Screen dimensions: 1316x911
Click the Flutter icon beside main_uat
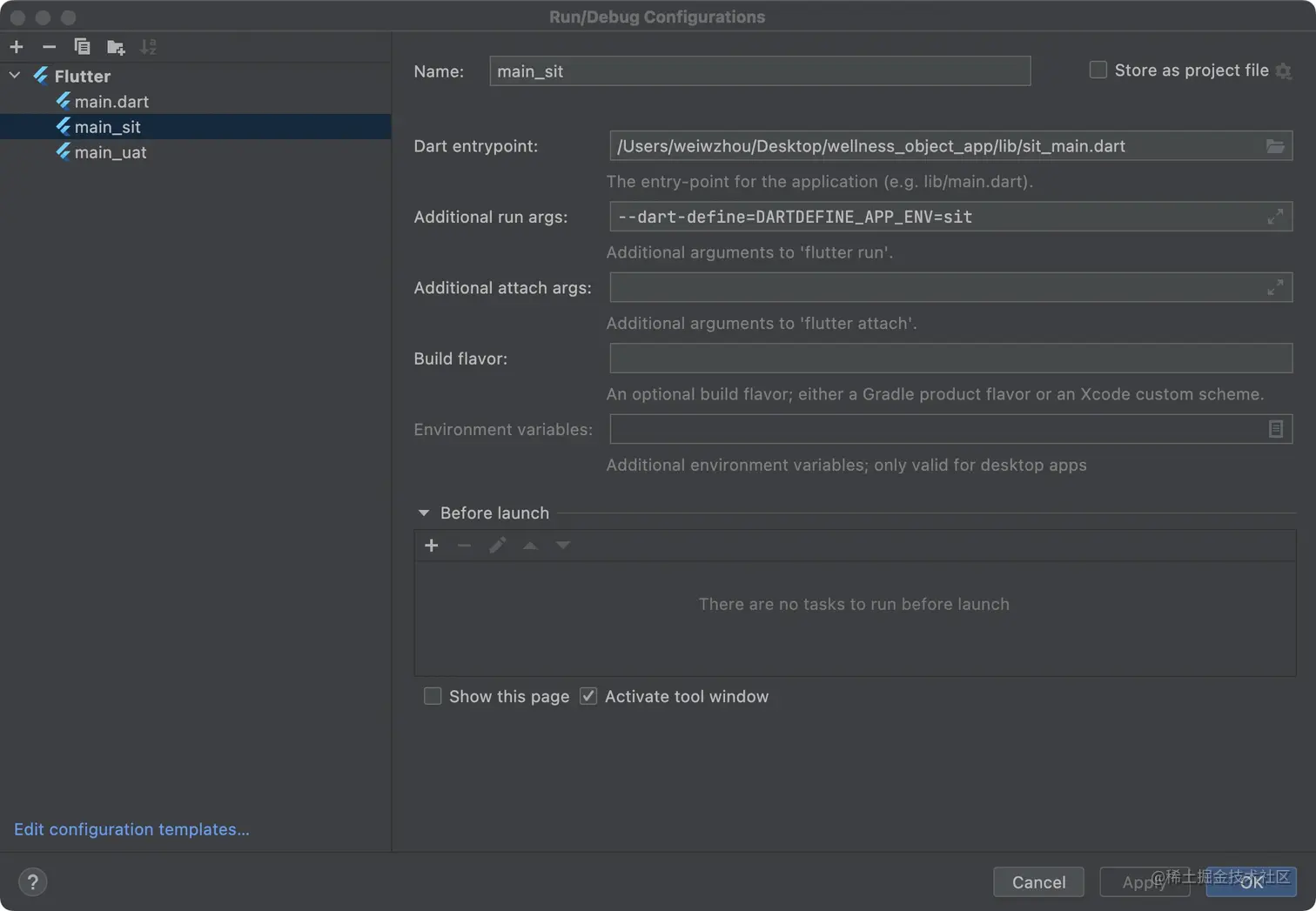pyautogui.click(x=64, y=152)
